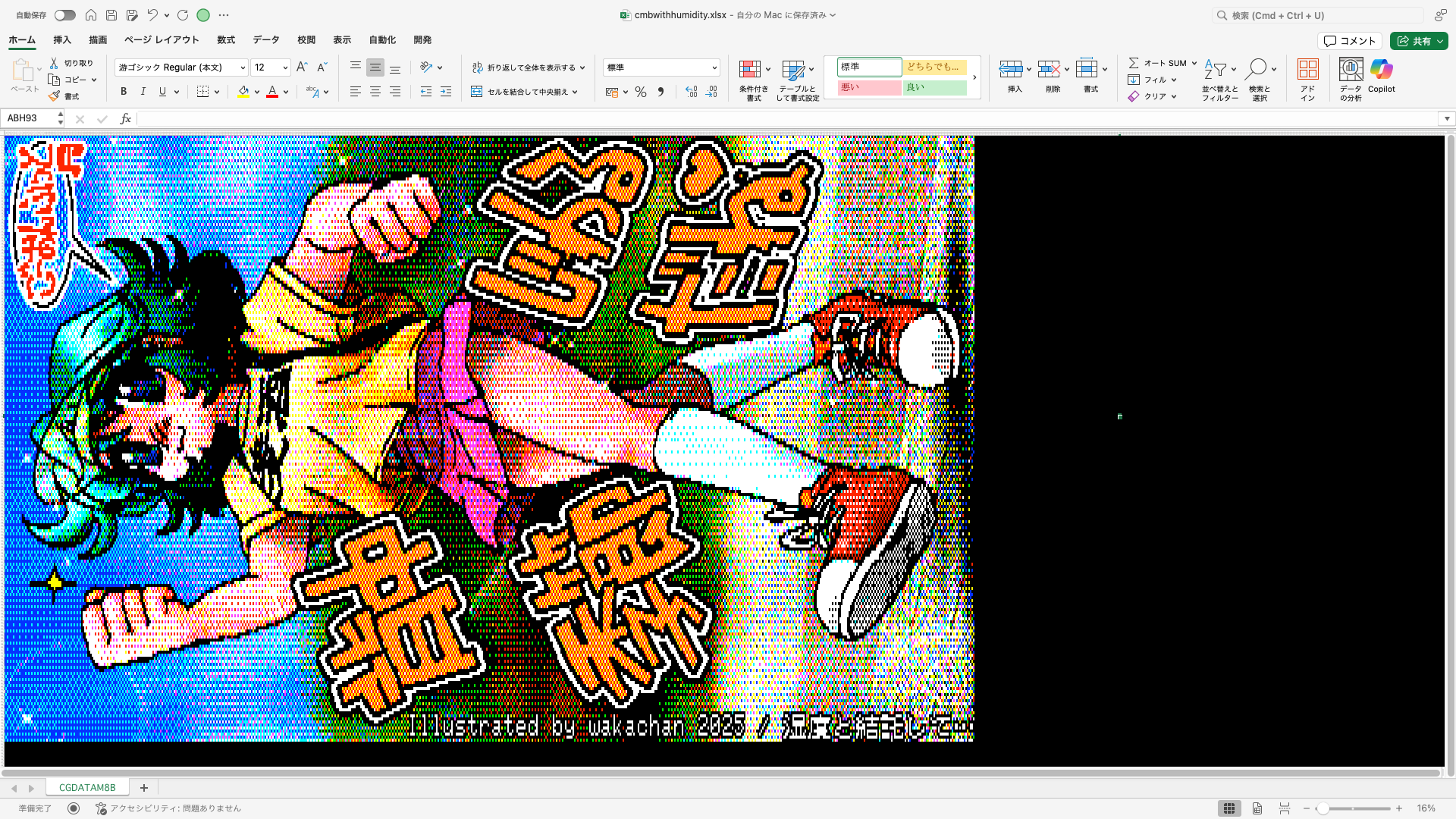This screenshot has width=1456, height=819.
Task: Click the Home icon in title bar
Action: [x=91, y=15]
